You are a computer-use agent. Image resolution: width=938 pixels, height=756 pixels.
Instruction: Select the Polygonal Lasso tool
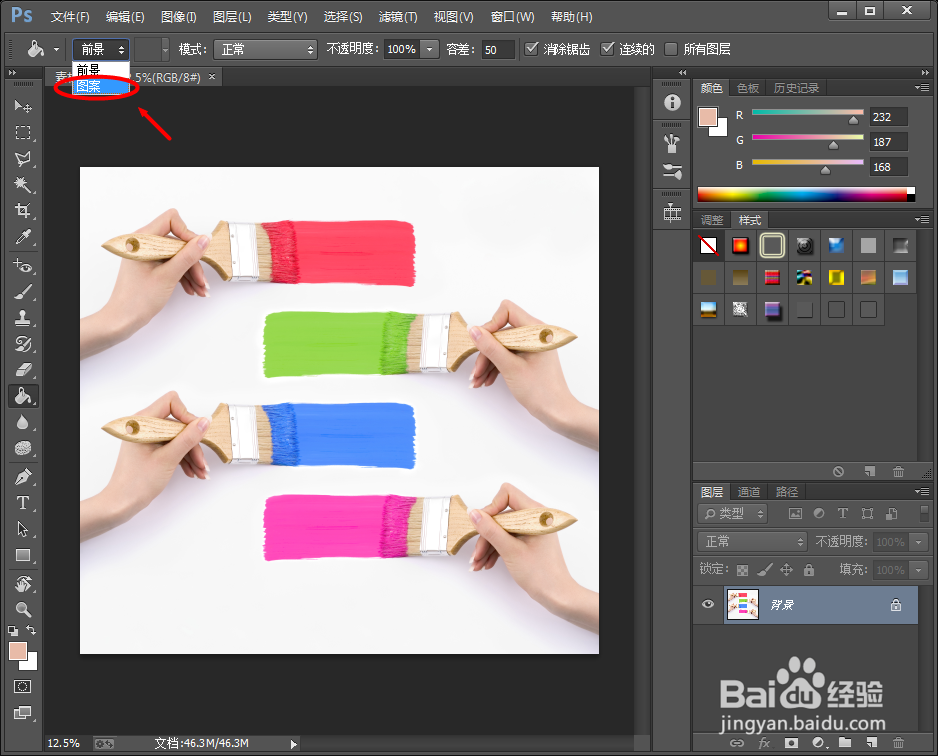pyautogui.click(x=23, y=158)
